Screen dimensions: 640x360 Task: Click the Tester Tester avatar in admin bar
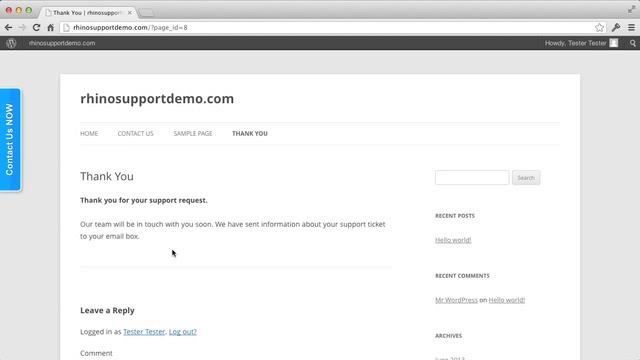[x=613, y=43]
